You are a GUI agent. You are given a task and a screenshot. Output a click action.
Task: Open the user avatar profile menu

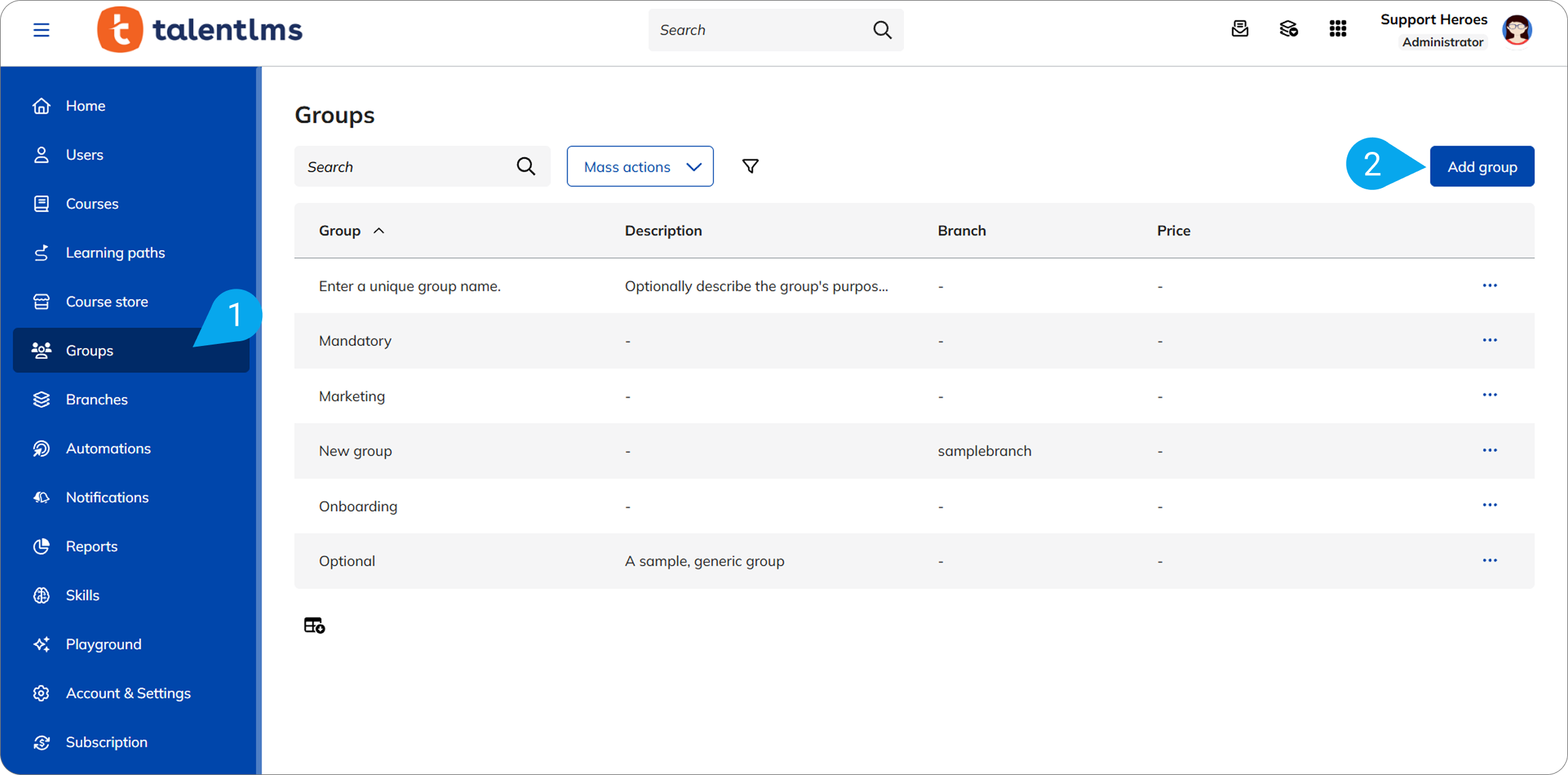1517,30
